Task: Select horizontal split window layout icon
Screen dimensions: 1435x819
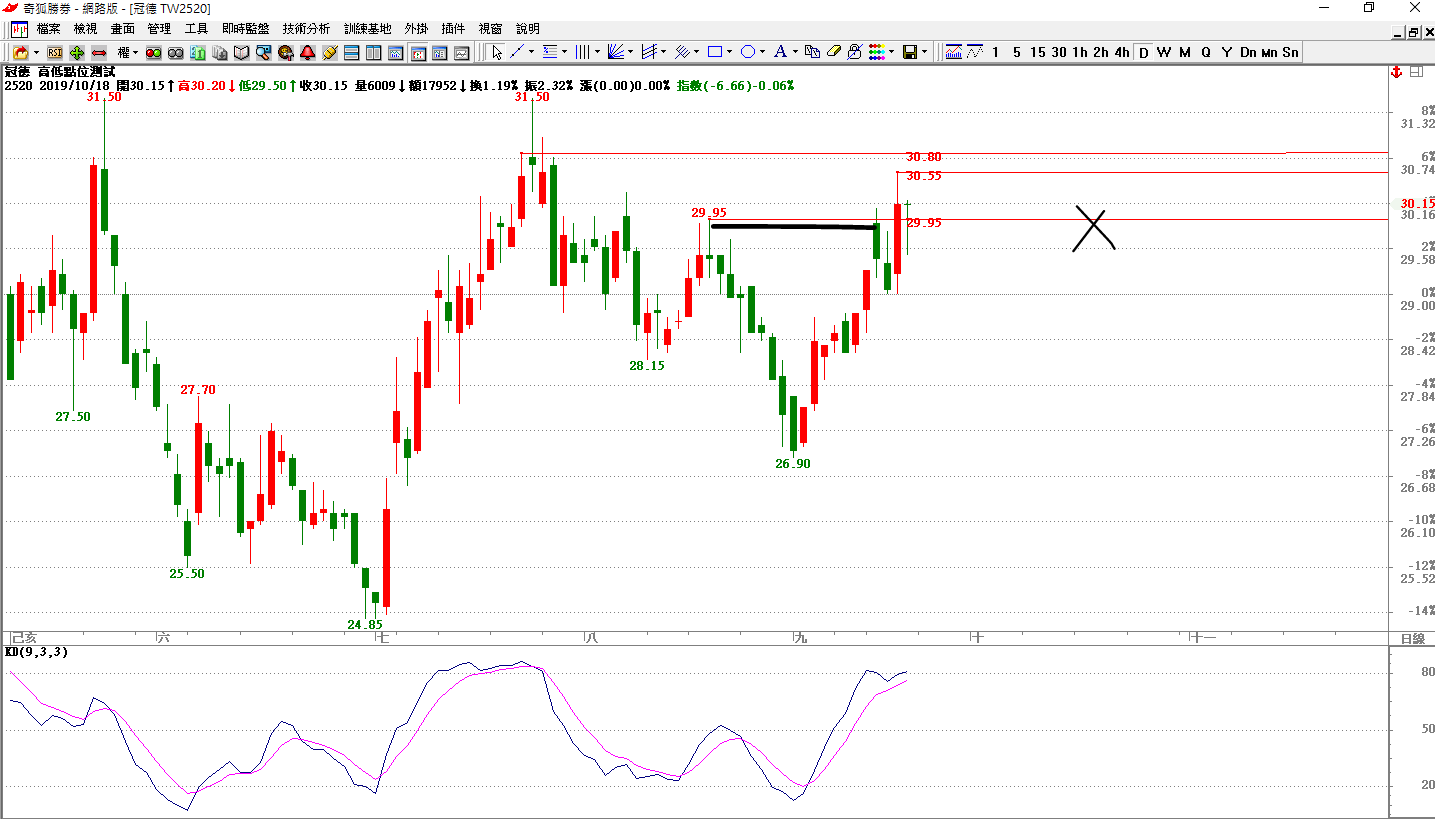Action: [x=352, y=53]
